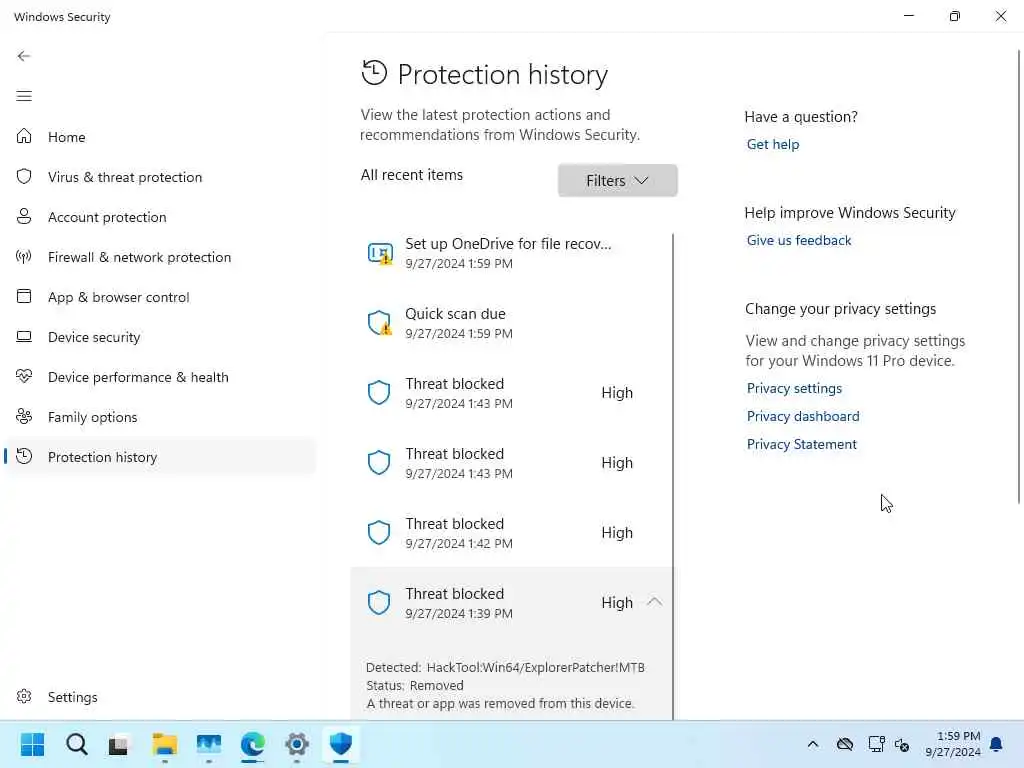Click the back arrow icon

[24, 56]
